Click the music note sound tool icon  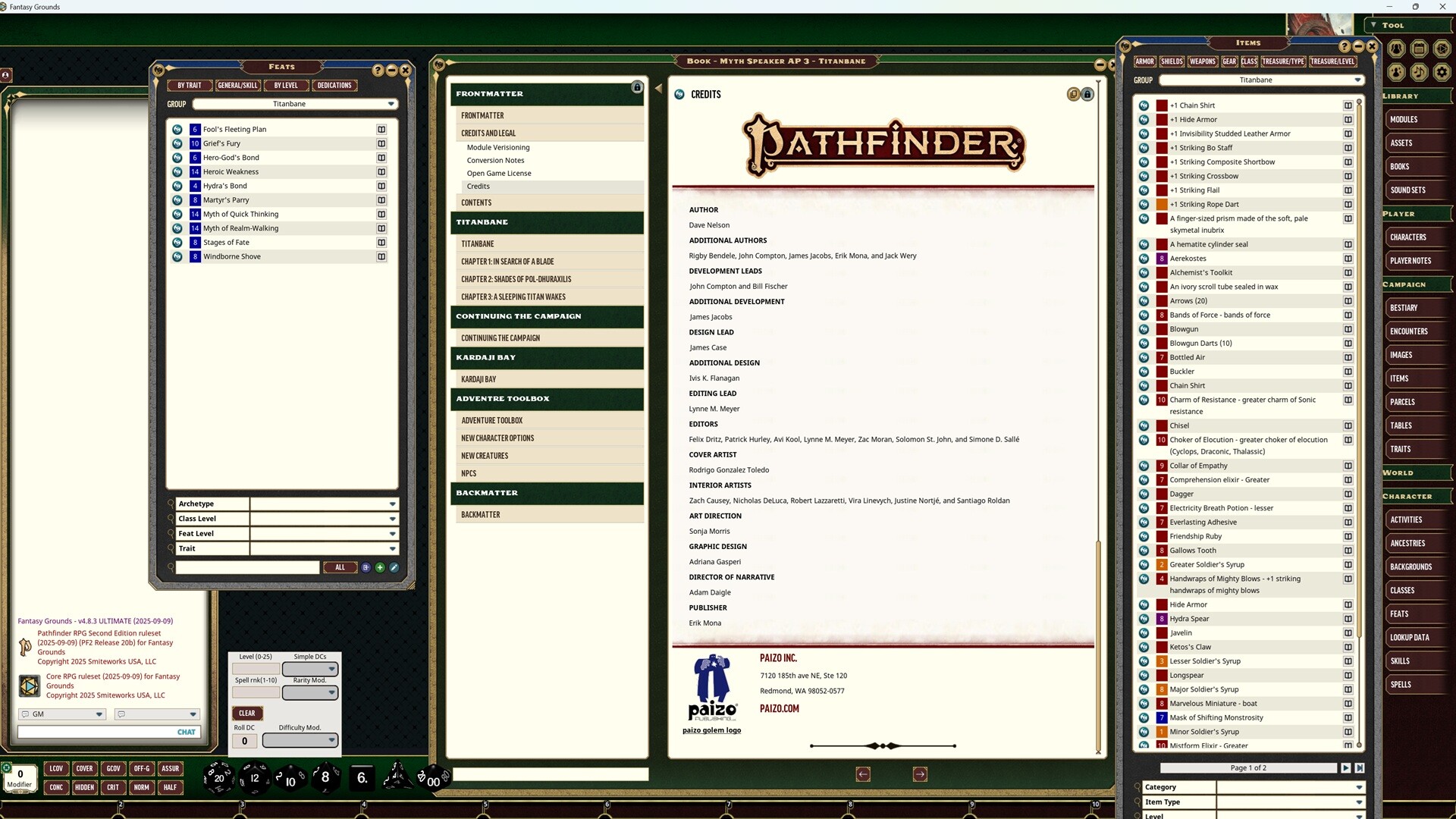(x=1419, y=73)
